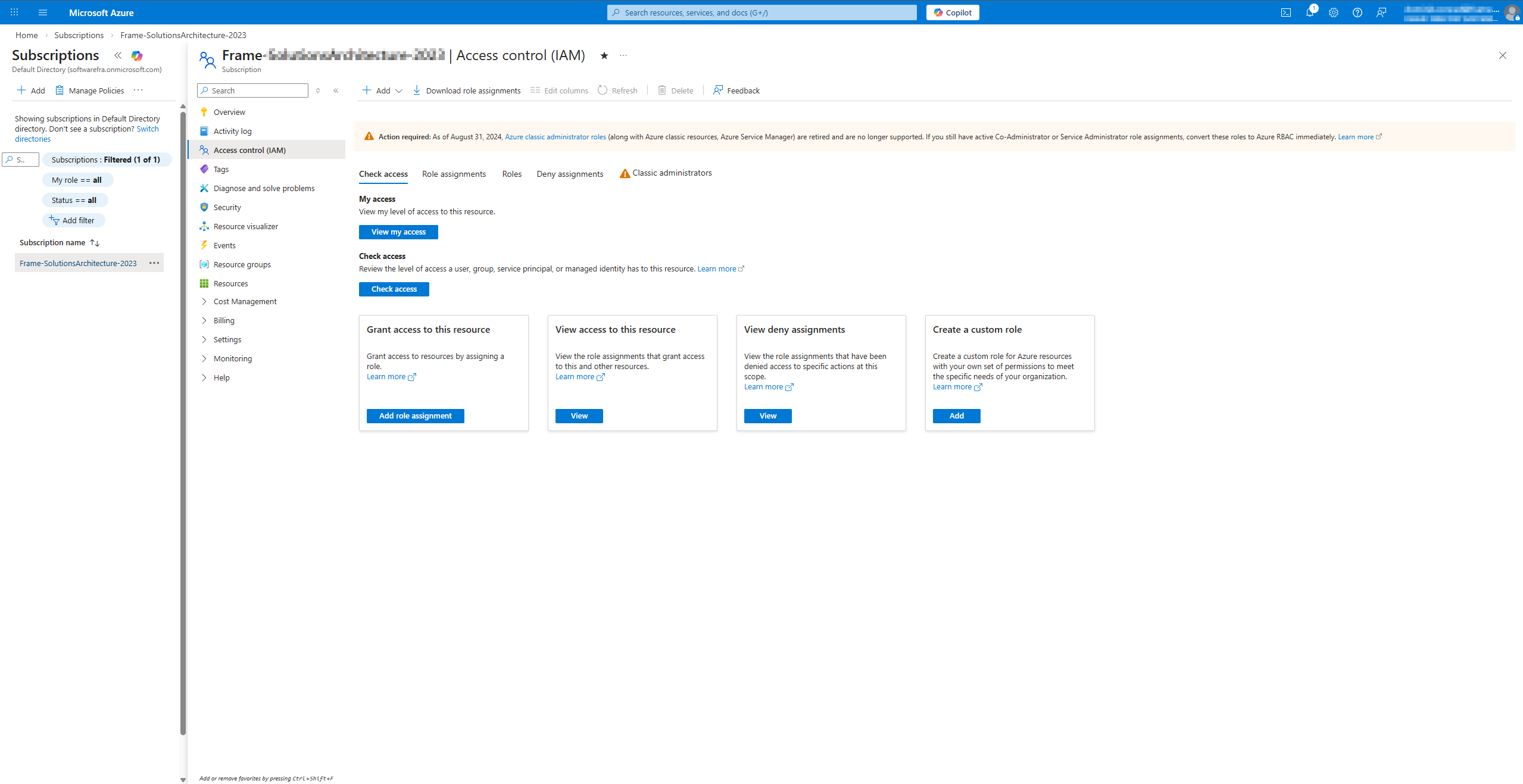This screenshot has width=1523, height=784.
Task: Open the notifications bell icon
Action: tap(1309, 13)
